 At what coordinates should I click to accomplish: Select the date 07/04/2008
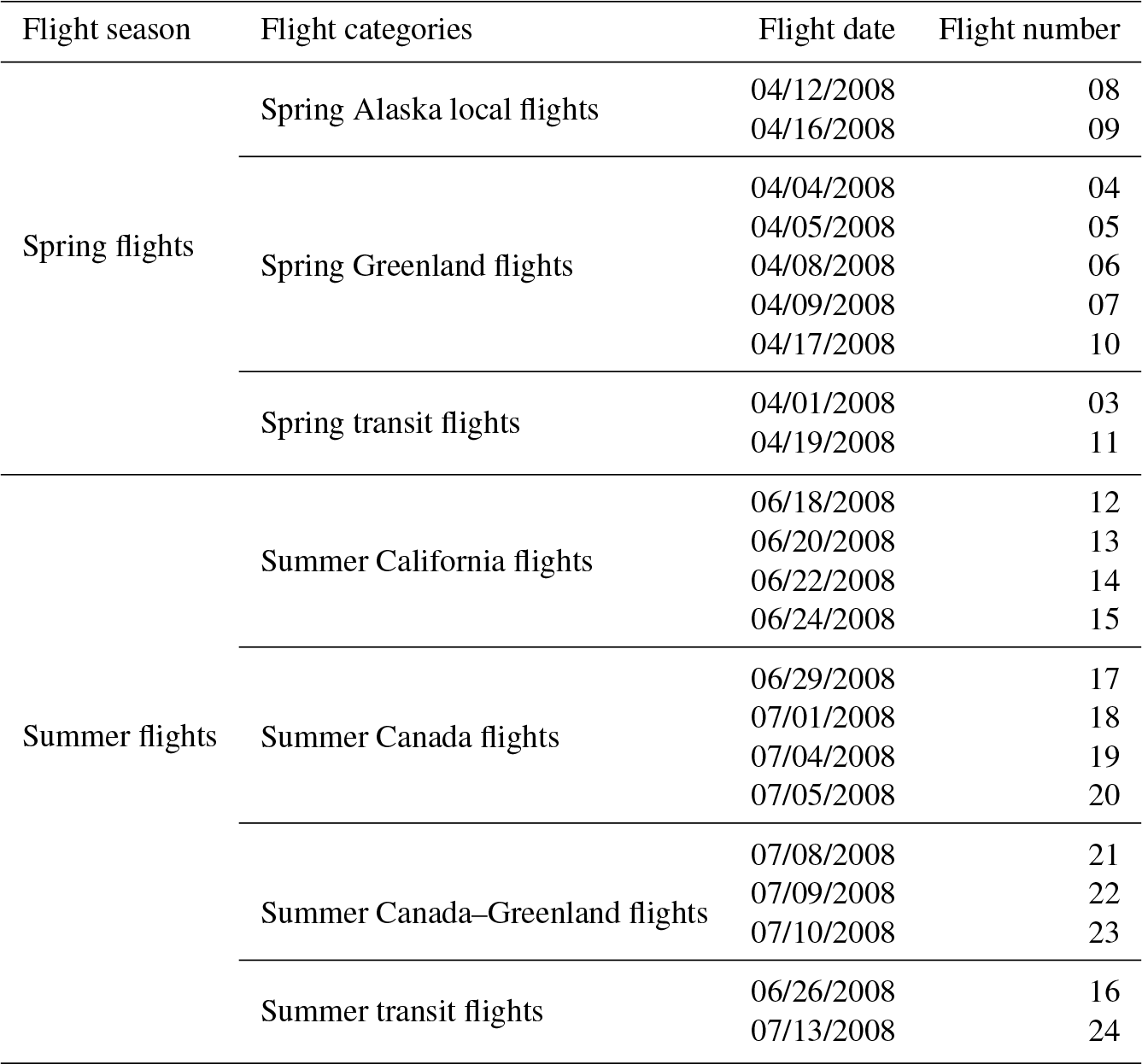point(823,757)
